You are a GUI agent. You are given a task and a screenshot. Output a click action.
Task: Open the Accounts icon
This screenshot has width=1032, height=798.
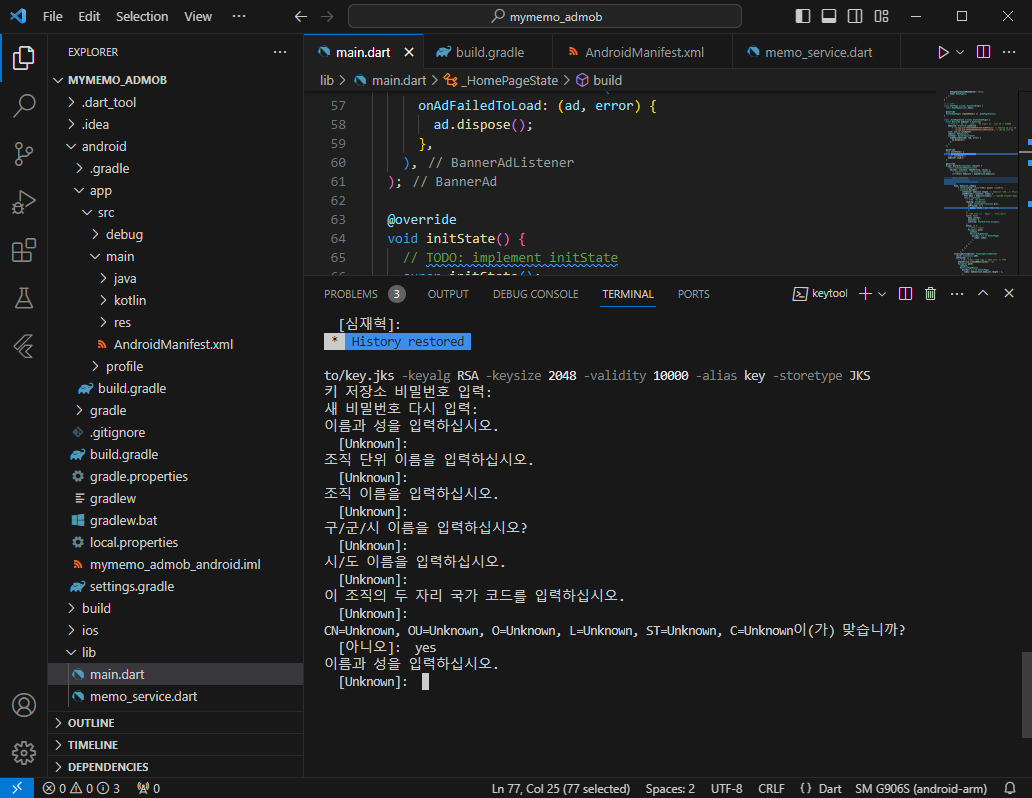click(24, 705)
